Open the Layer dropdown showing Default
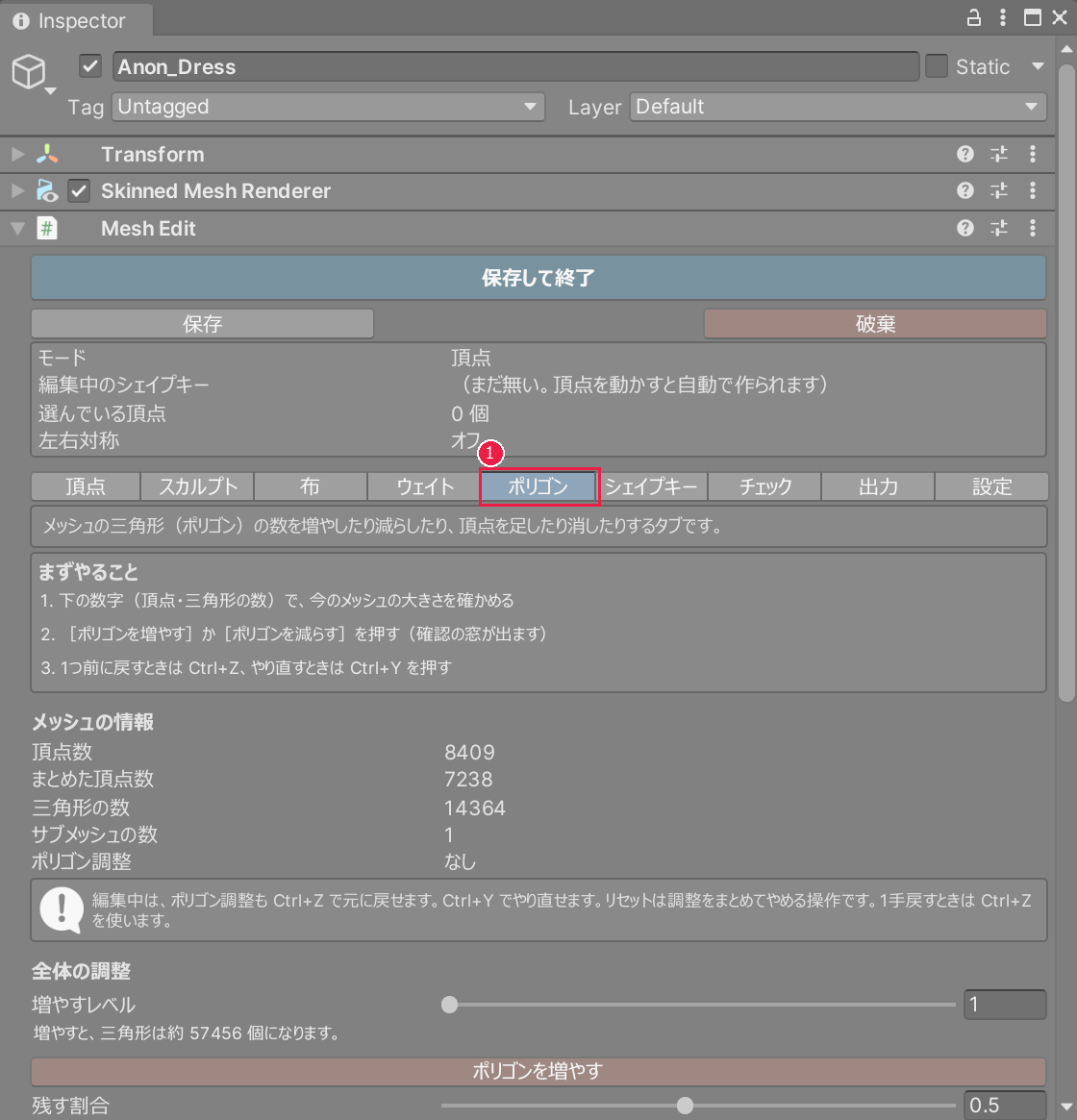Image resolution: width=1077 pixels, height=1120 pixels. 838,107
